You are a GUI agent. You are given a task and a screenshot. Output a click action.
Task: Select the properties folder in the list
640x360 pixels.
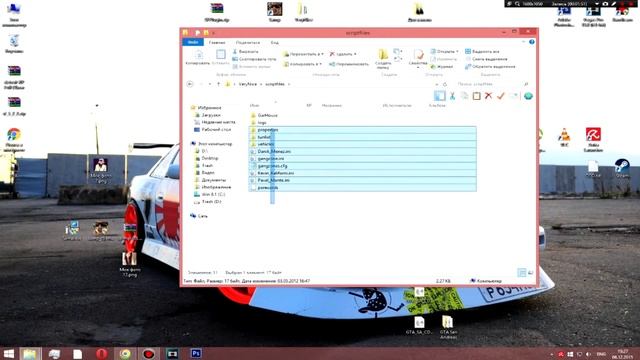(267, 130)
